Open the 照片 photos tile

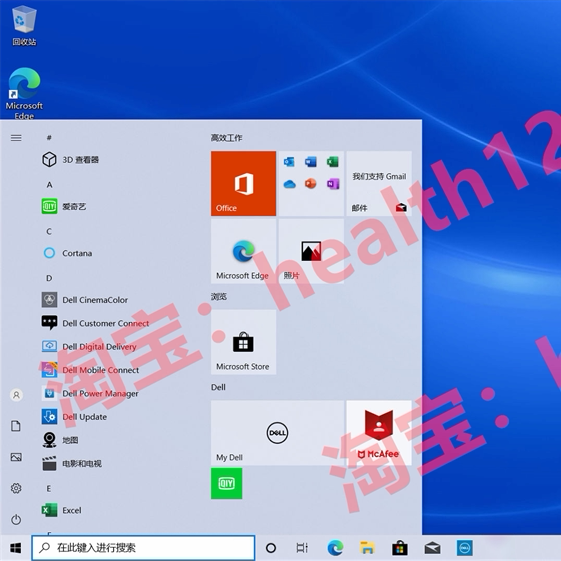[311, 251]
